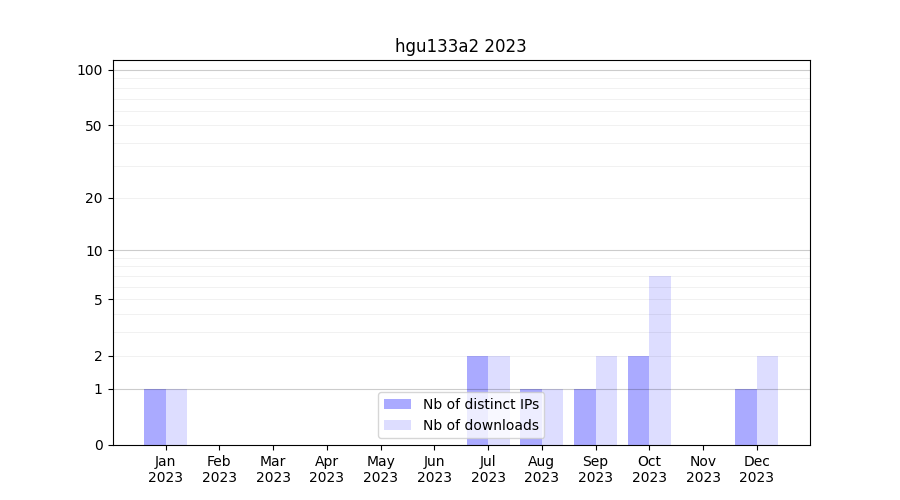Click the 100 y-axis tick label
The image size is (900, 500).
tap(90, 70)
